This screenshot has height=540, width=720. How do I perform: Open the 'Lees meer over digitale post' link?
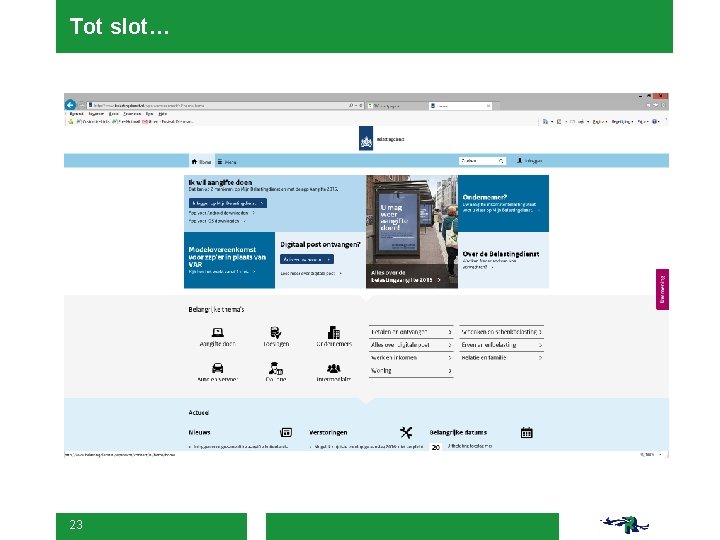311,273
